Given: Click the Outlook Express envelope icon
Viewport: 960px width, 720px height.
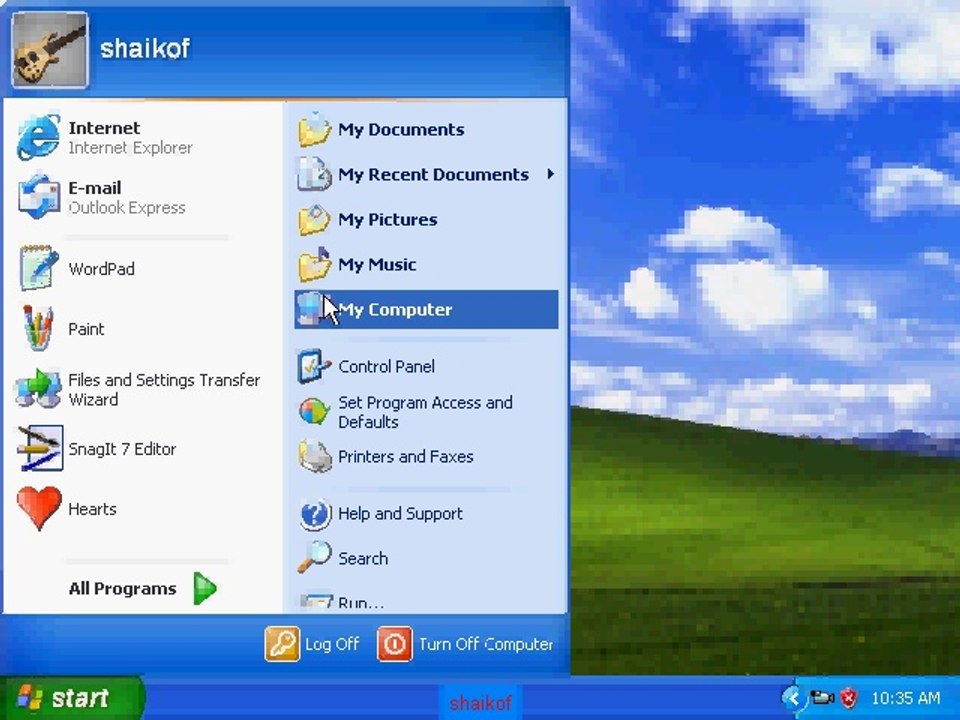Looking at the screenshot, I should point(39,196).
